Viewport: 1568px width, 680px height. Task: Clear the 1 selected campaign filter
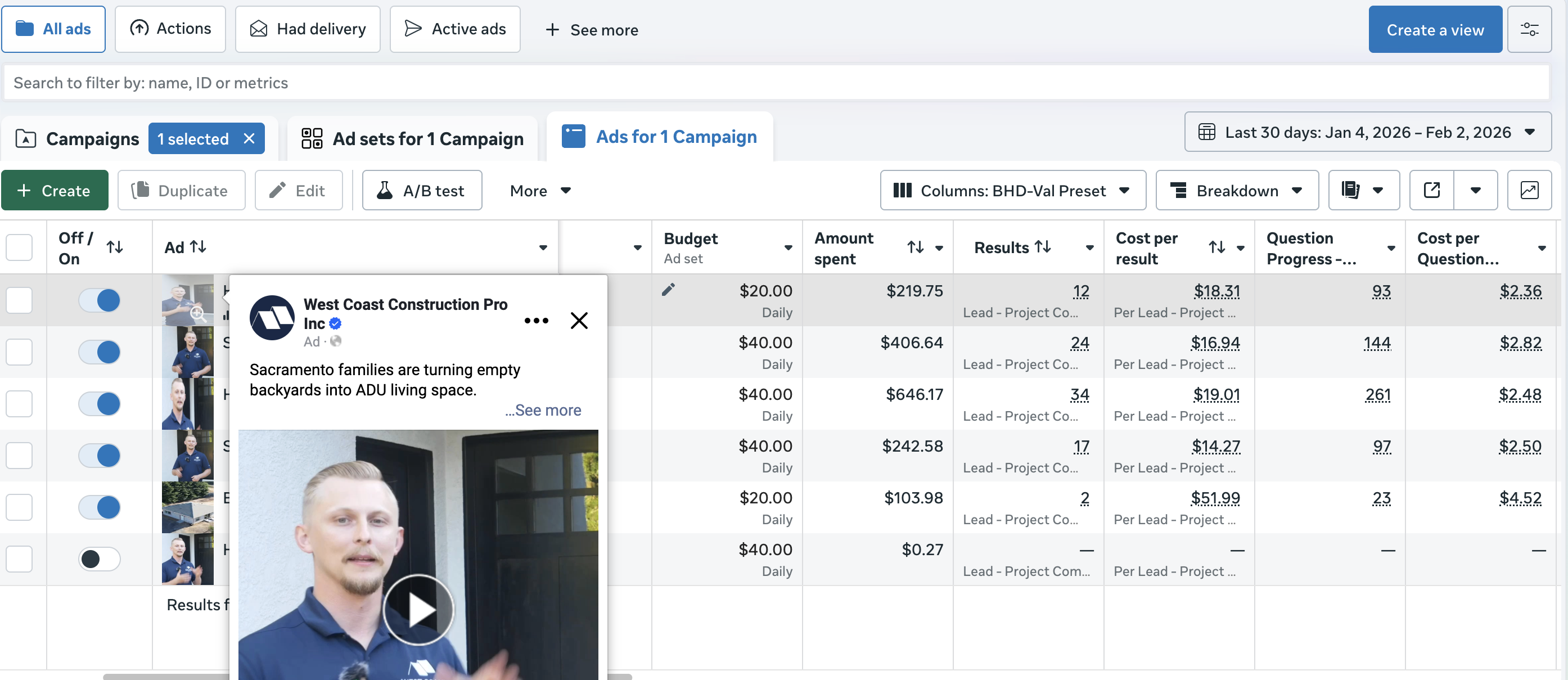[x=249, y=139]
